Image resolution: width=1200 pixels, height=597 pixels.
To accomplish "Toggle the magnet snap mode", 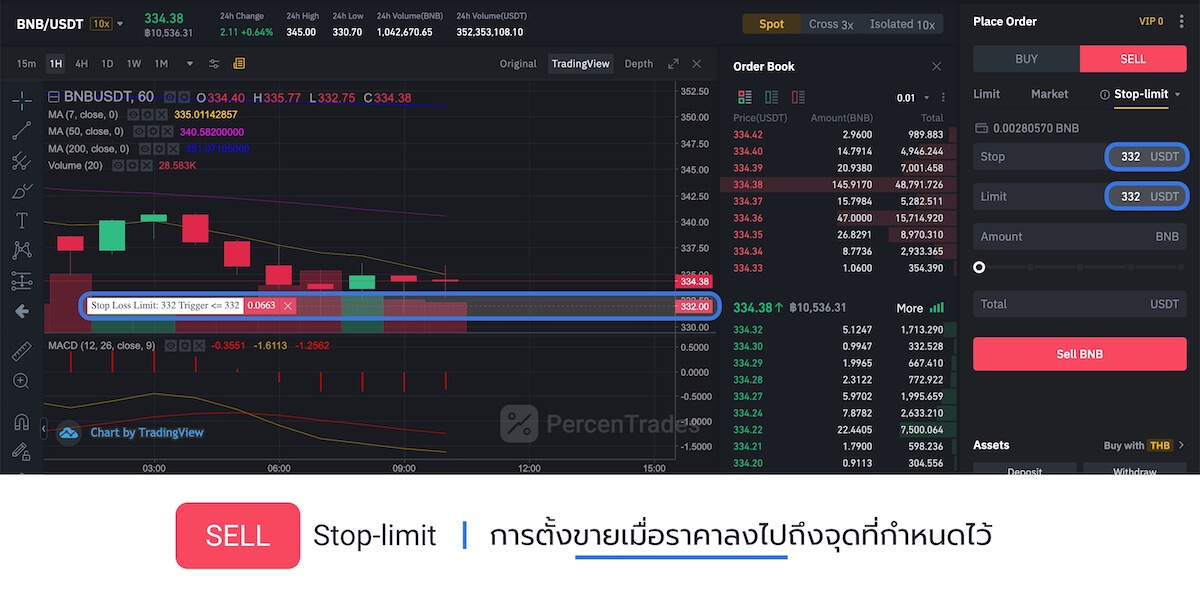I will 21,421.
